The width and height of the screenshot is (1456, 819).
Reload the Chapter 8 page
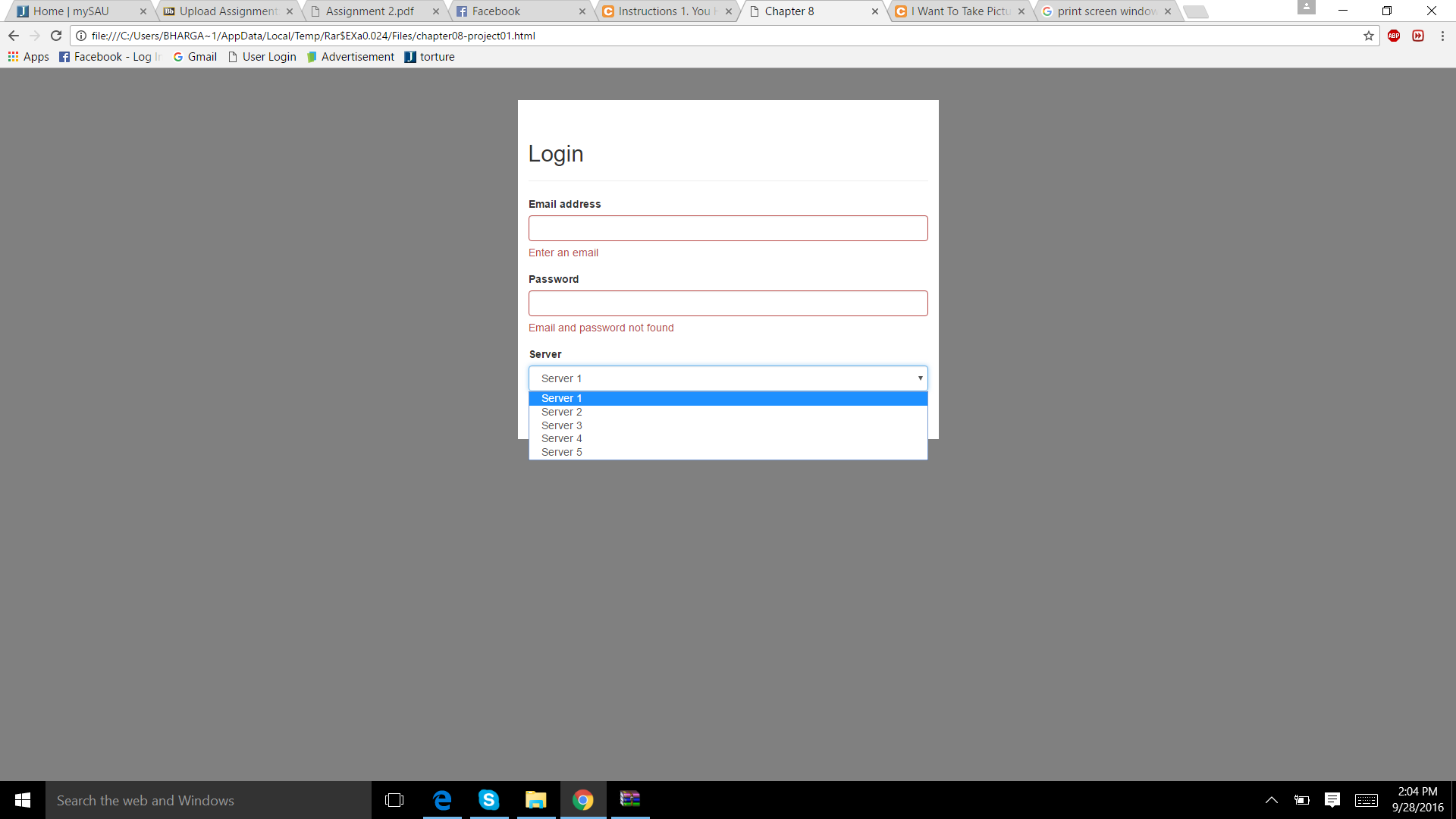tap(56, 36)
